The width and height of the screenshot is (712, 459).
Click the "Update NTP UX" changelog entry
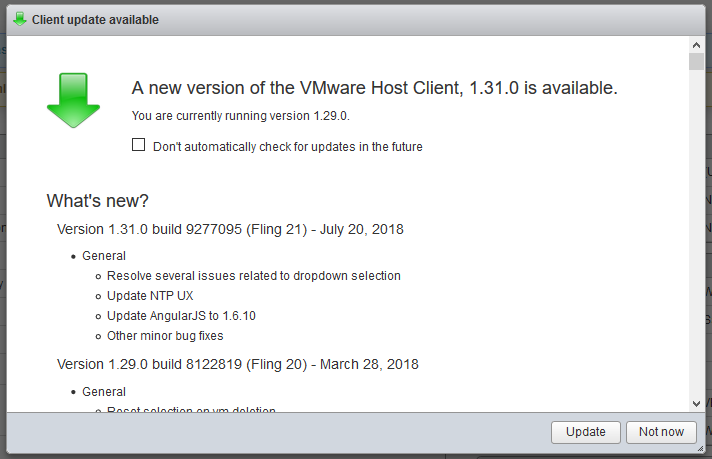tap(150, 296)
